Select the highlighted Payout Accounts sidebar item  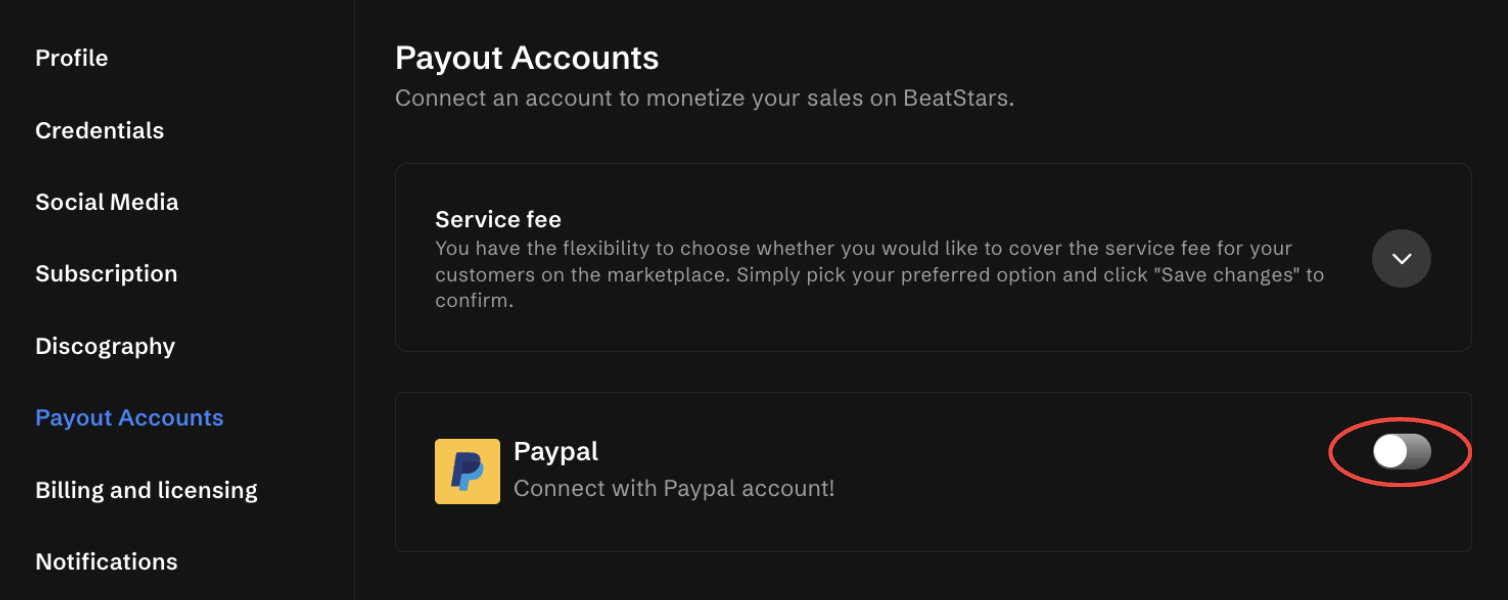(129, 418)
